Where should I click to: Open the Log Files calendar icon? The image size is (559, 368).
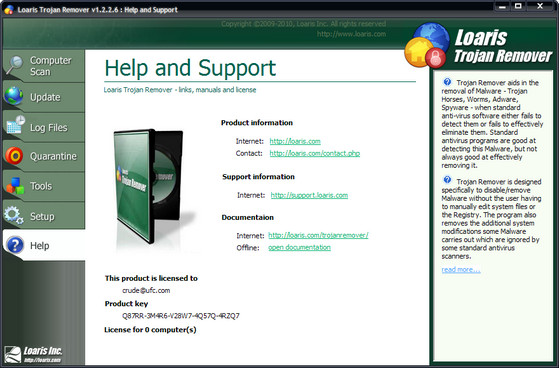16,125
